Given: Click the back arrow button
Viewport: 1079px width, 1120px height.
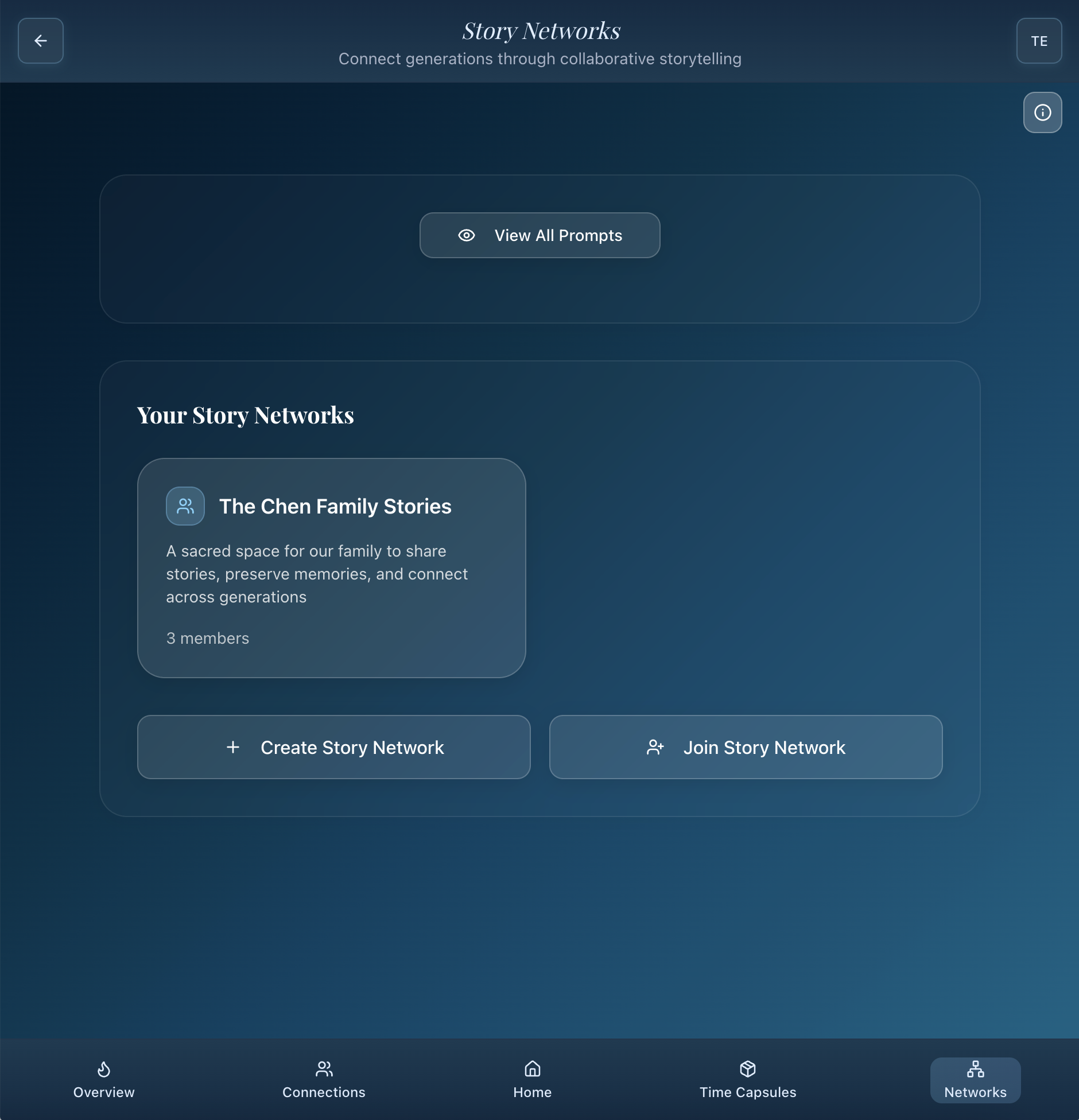Looking at the screenshot, I should pos(41,41).
